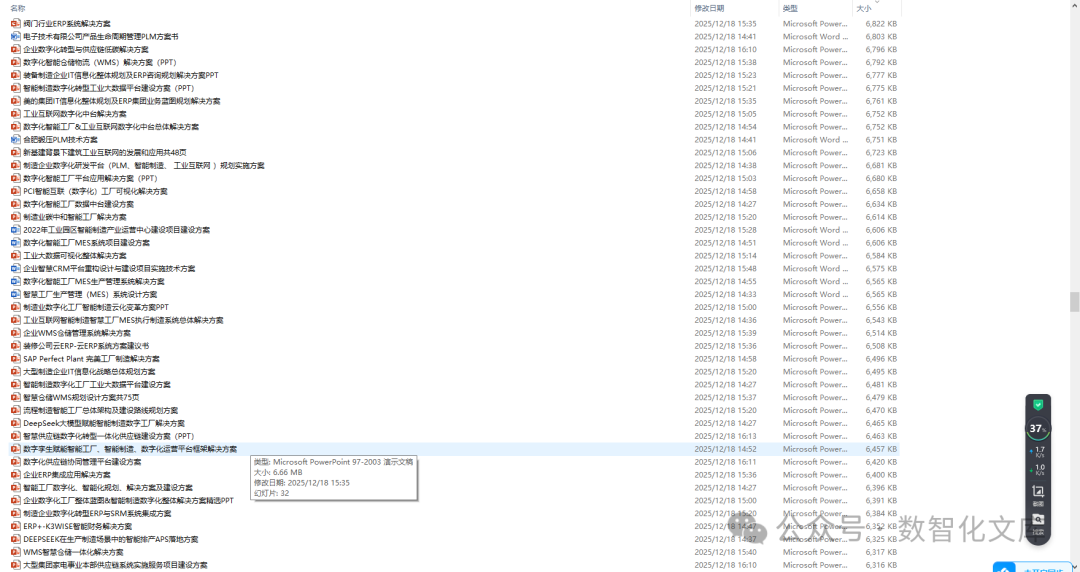The image size is (1080, 572).
Task: Click the size value 6,803 KB
Action: pyautogui.click(x=881, y=37)
